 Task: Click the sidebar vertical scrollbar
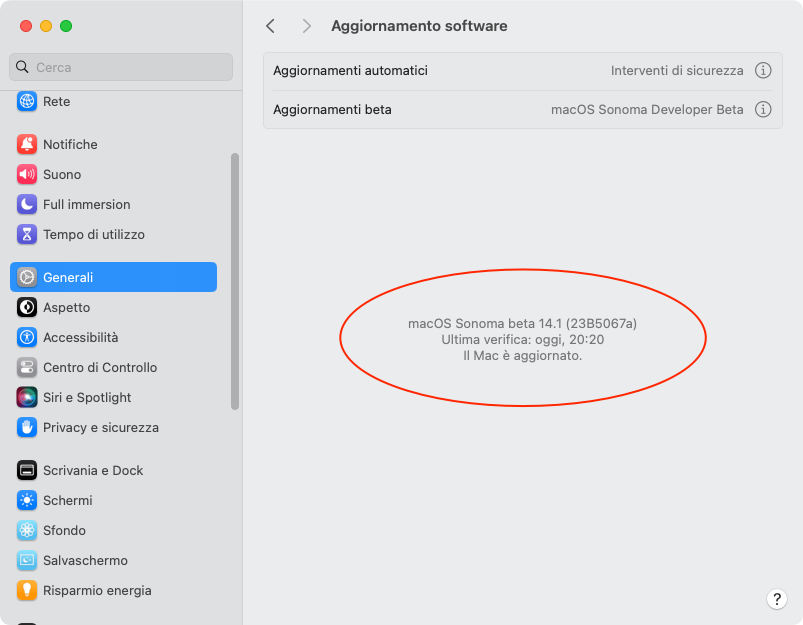pyautogui.click(x=235, y=280)
